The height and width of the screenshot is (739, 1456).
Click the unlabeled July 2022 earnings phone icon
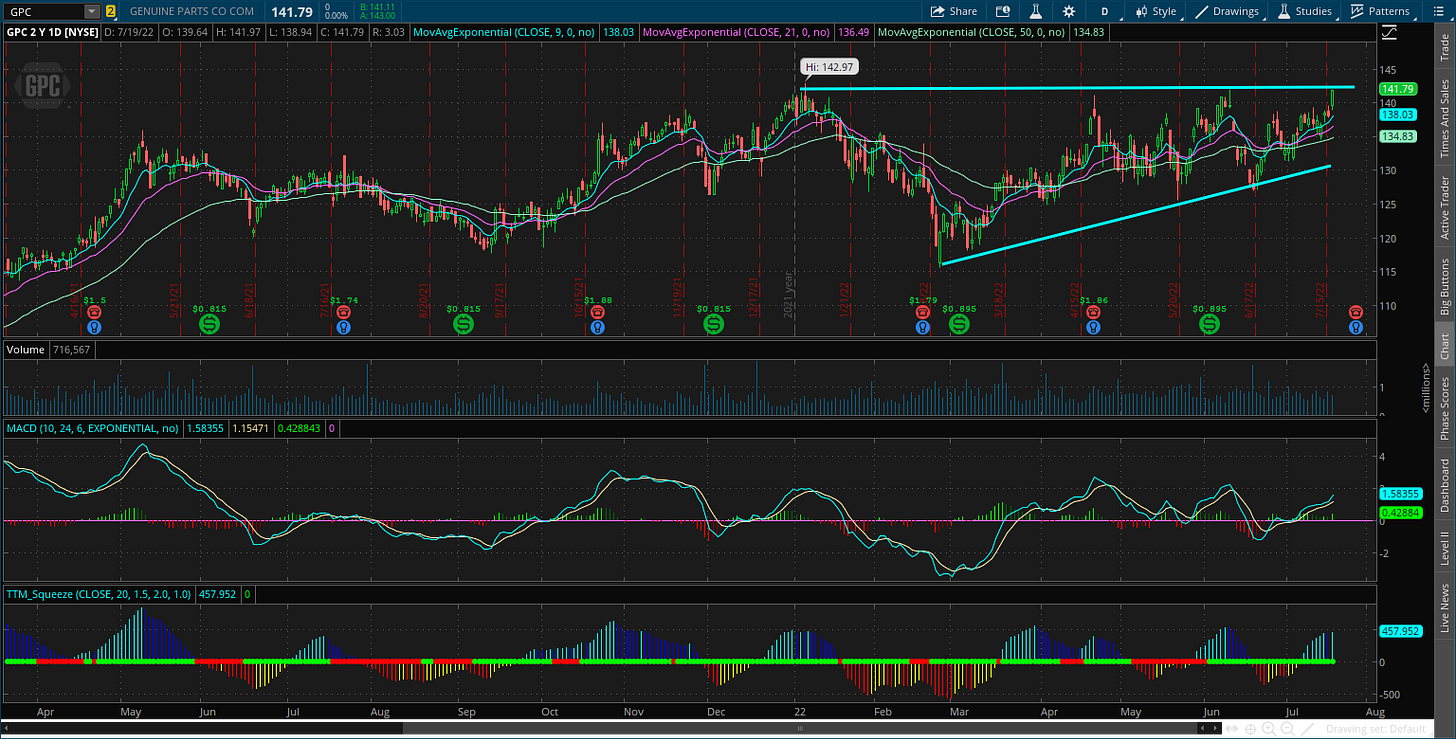click(x=1356, y=312)
